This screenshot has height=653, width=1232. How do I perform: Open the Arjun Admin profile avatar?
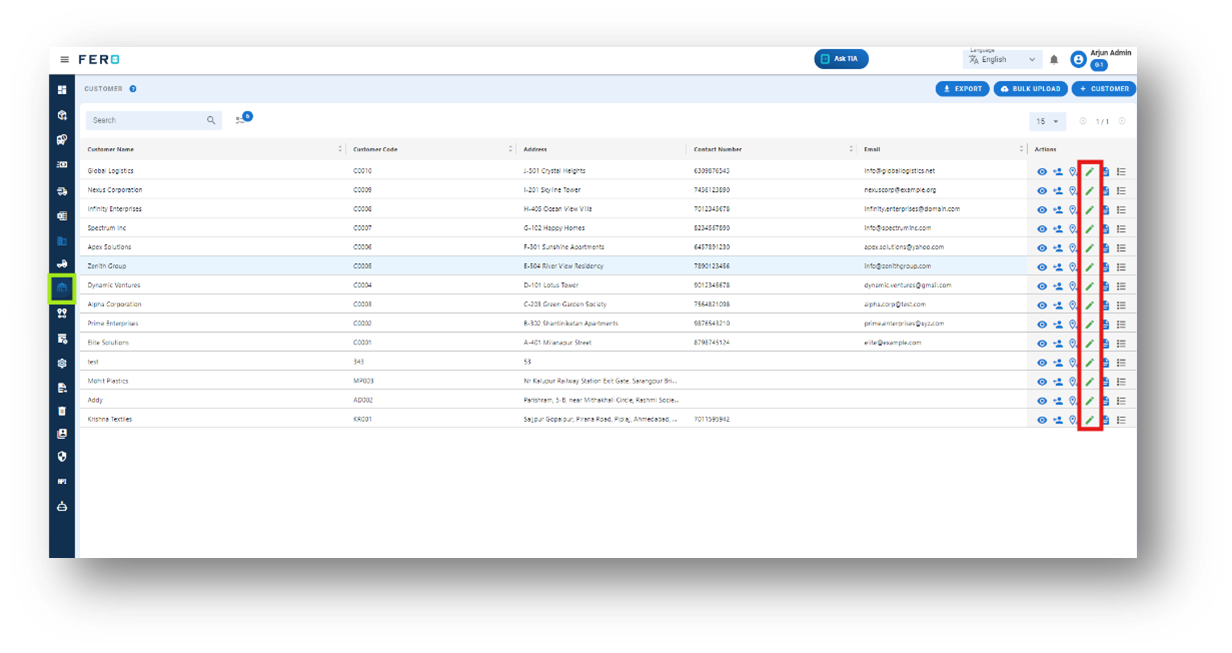point(1078,59)
